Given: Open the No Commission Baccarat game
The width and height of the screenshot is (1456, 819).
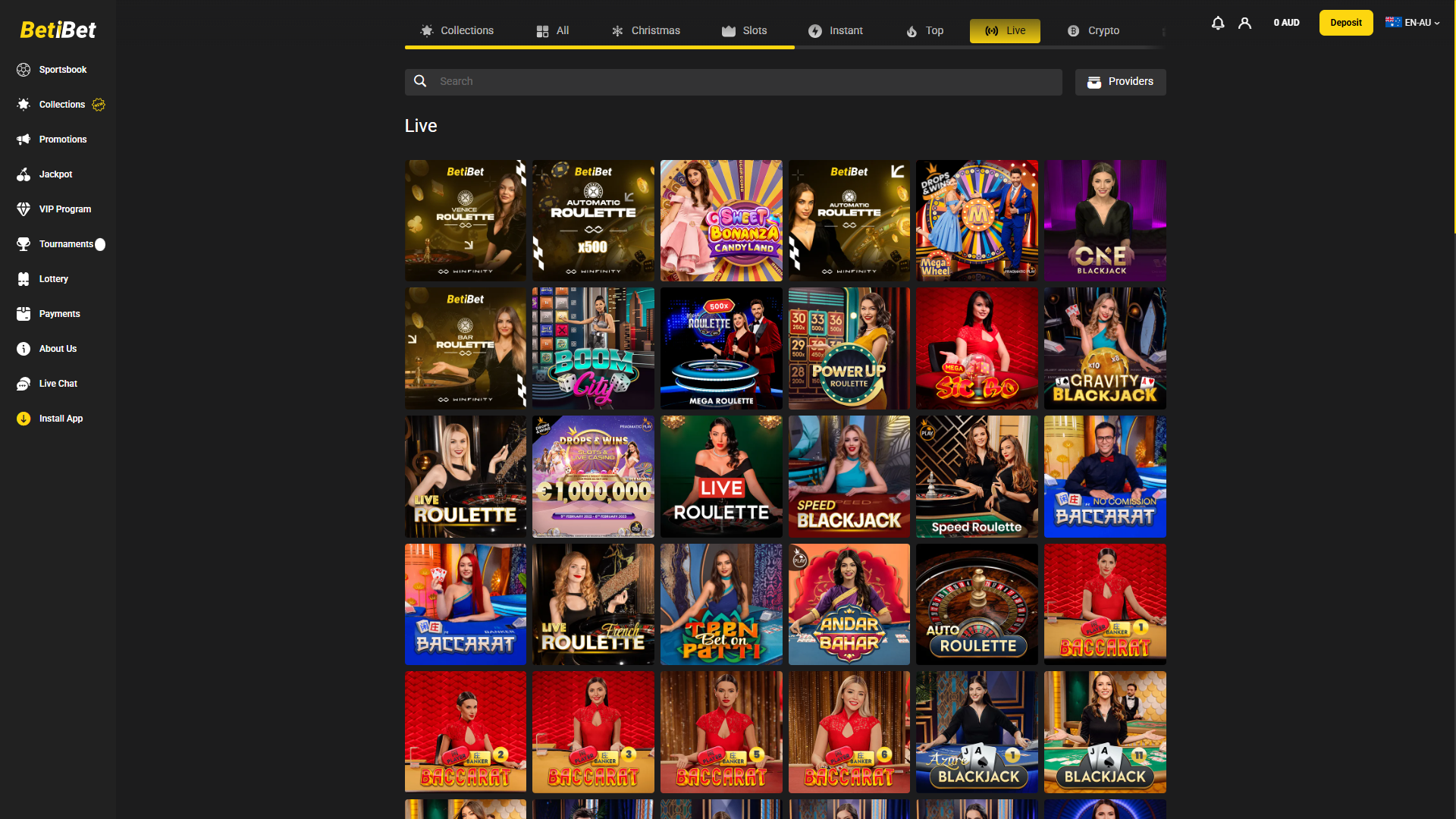Looking at the screenshot, I should pyautogui.click(x=1105, y=476).
